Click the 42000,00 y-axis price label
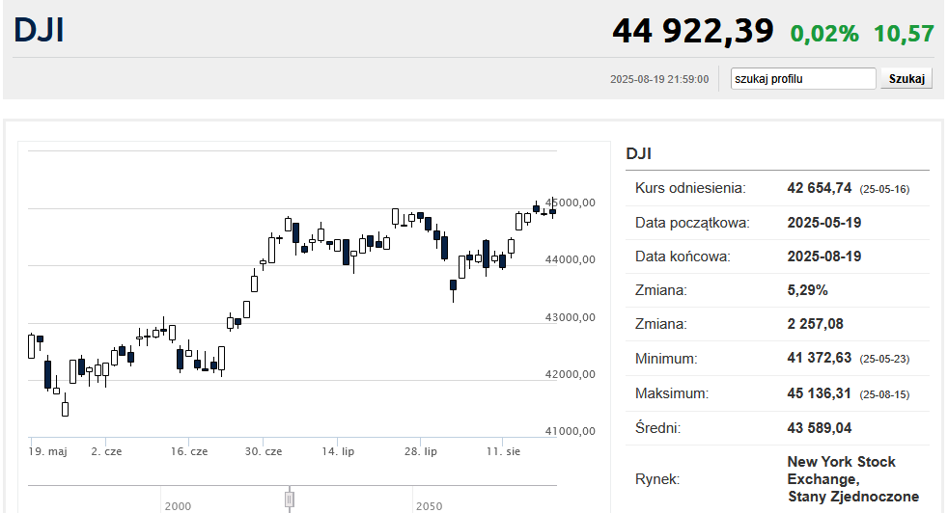Image resolution: width=948 pixels, height=513 pixels. 570,374
